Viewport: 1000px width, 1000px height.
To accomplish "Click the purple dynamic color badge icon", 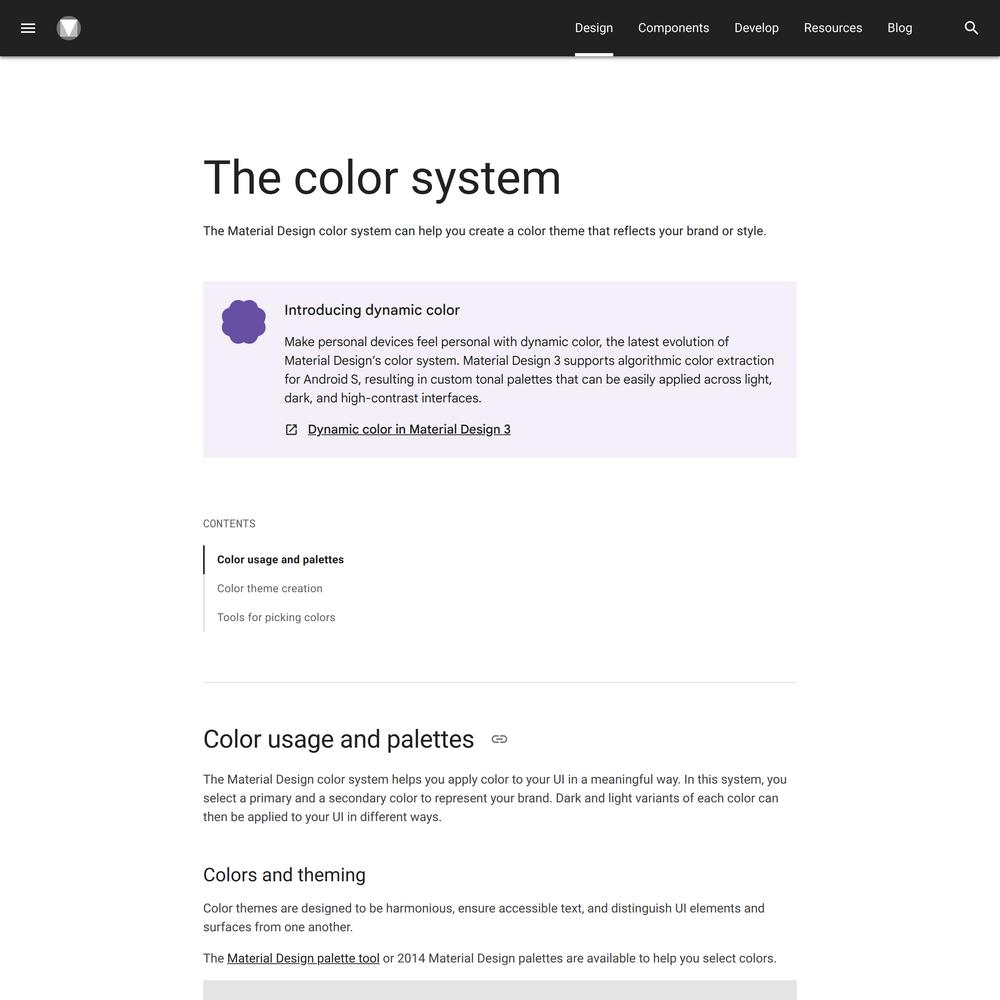I will [x=244, y=322].
